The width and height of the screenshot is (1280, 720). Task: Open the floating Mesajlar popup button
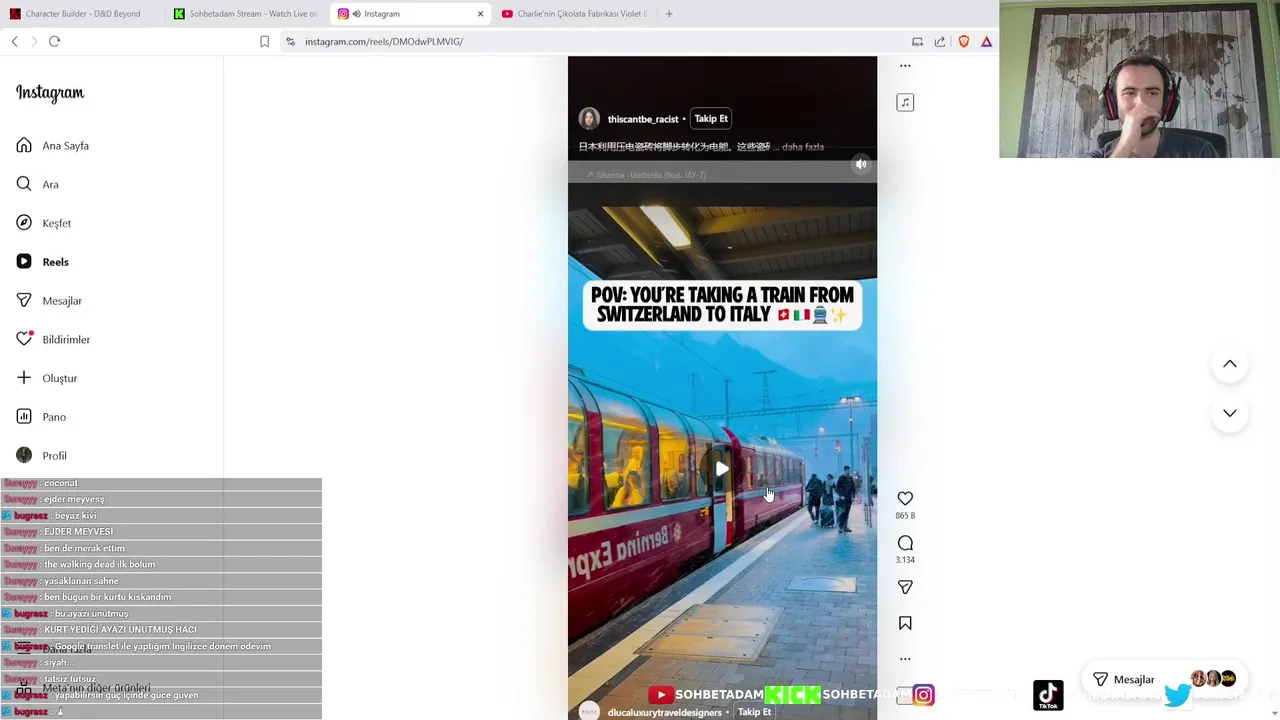pos(1165,680)
